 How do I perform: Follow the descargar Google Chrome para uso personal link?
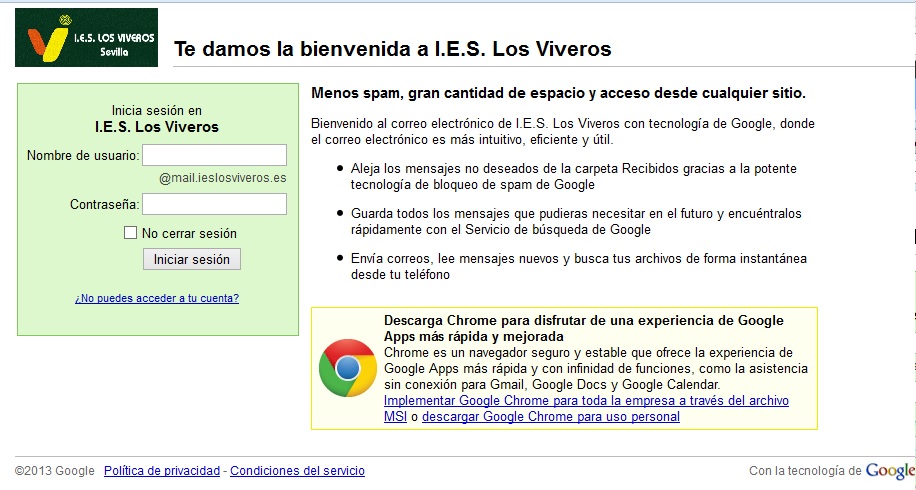point(551,417)
